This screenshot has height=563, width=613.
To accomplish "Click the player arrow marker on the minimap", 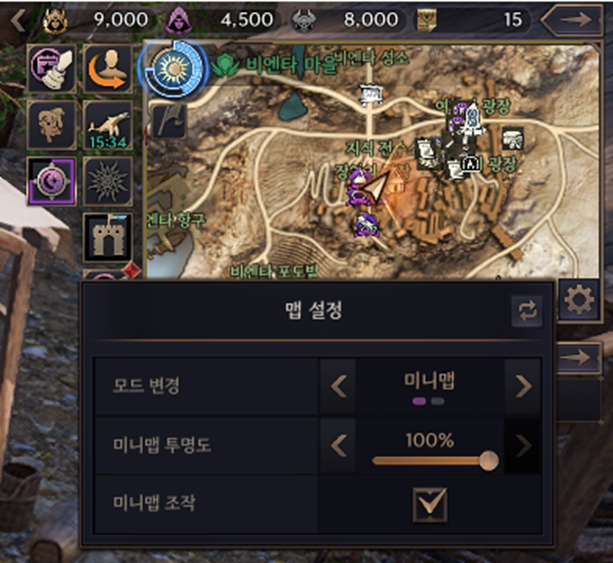I will click(x=375, y=187).
